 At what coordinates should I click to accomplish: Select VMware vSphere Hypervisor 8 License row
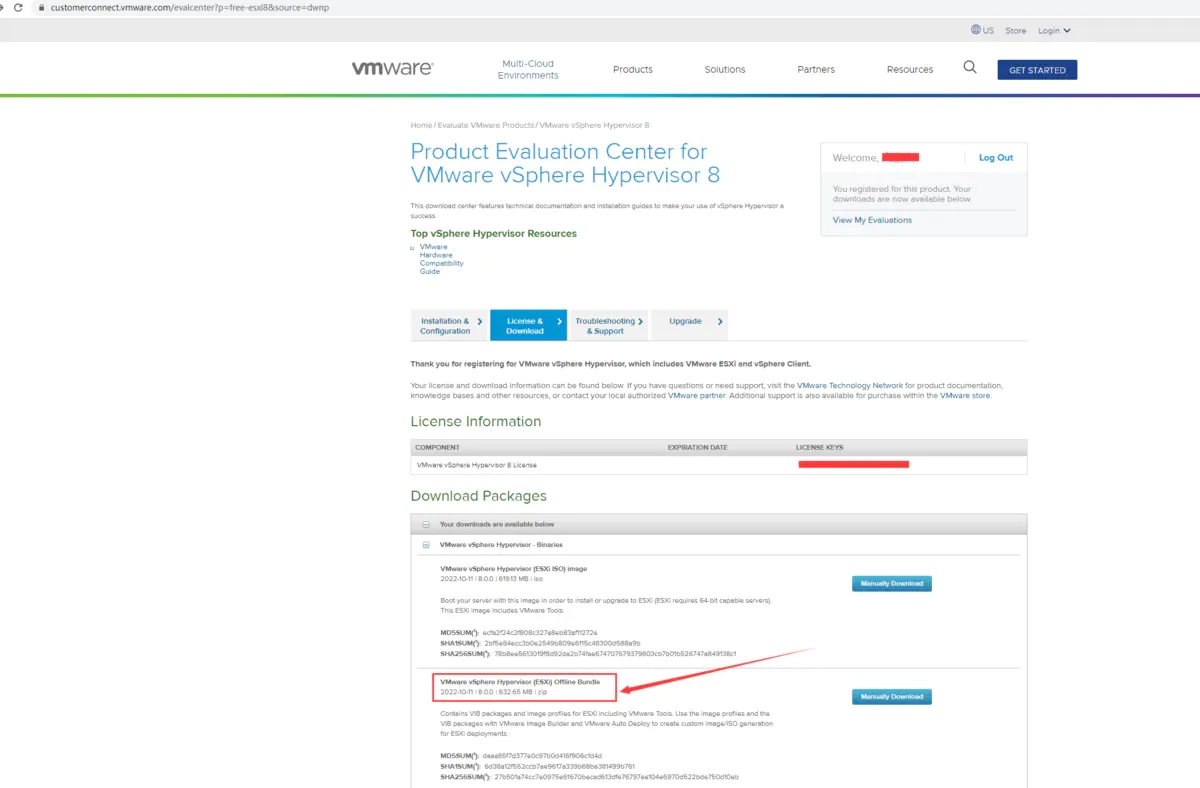point(718,465)
